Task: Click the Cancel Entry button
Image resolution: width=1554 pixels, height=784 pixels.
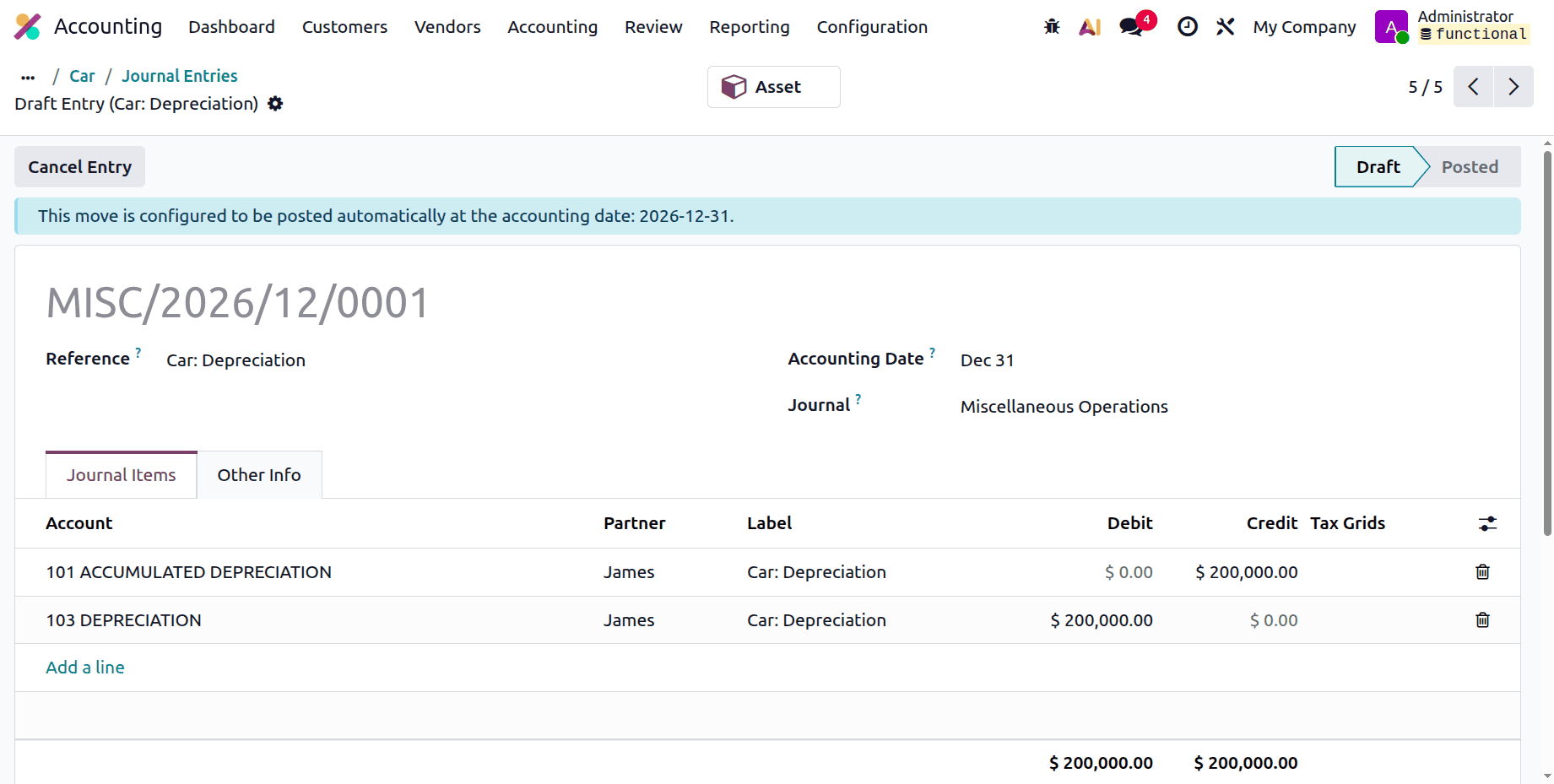Action: click(x=80, y=167)
